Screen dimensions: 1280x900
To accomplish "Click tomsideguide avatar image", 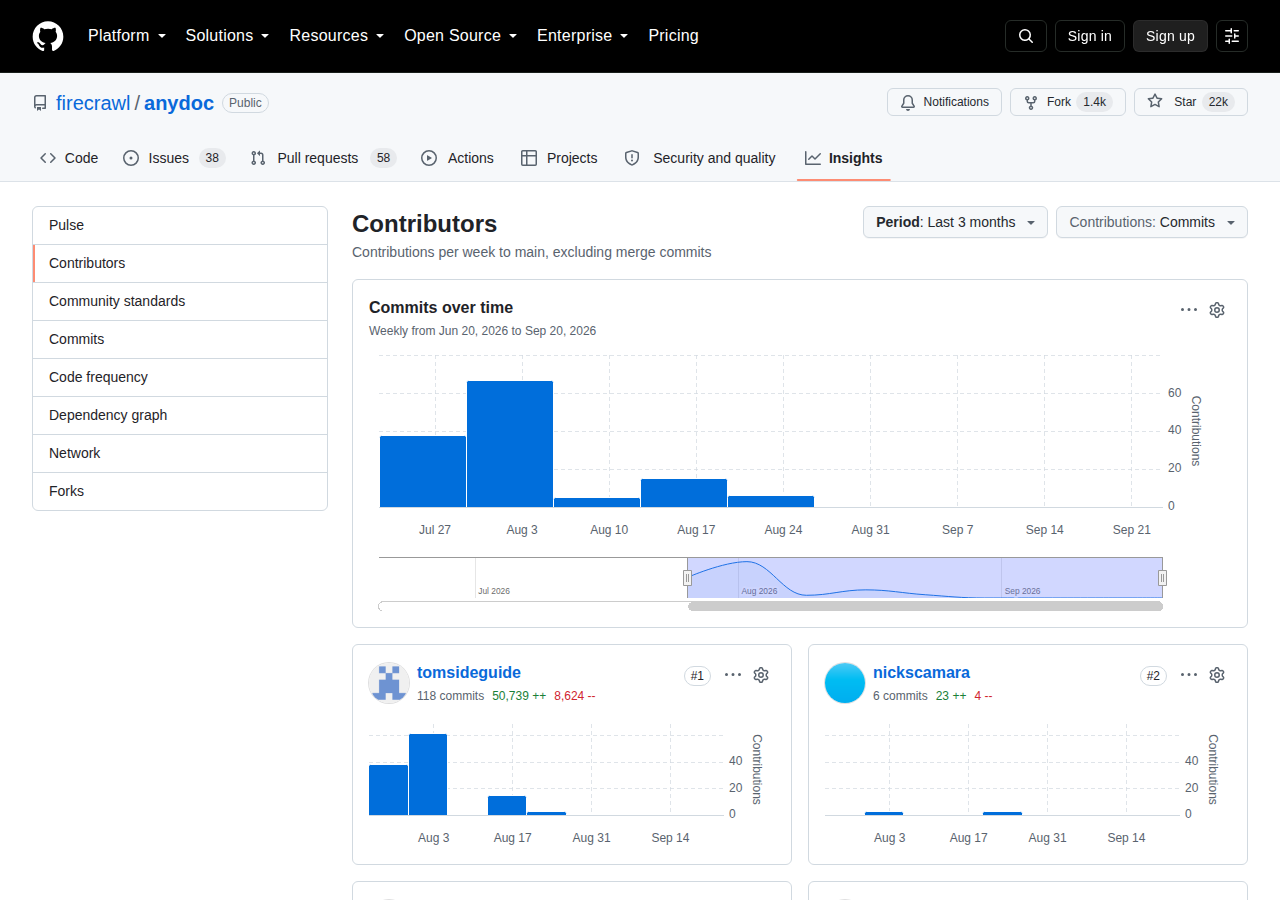I will coord(389,683).
